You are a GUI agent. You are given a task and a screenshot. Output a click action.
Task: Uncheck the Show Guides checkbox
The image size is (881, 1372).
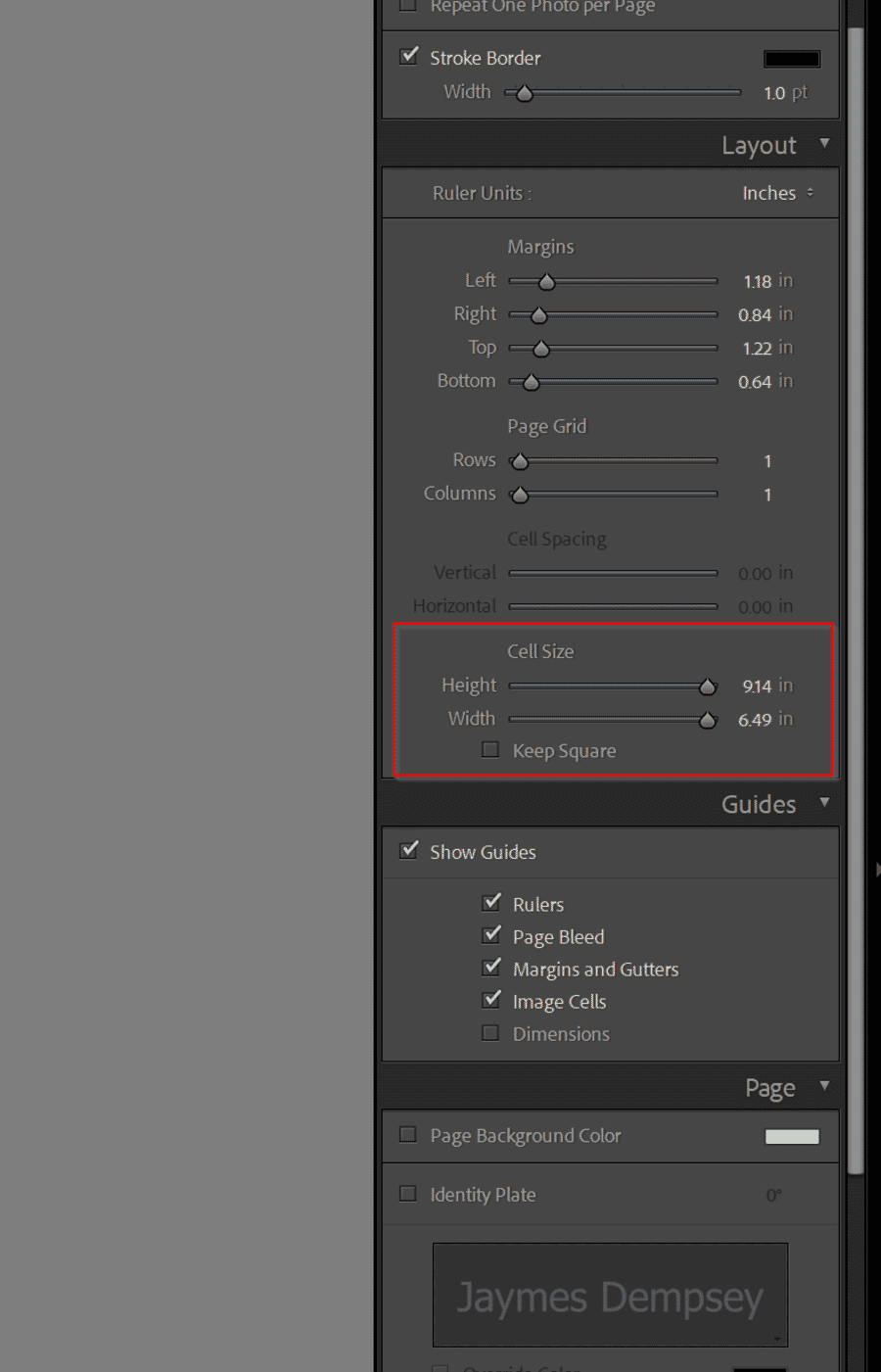[409, 850]
